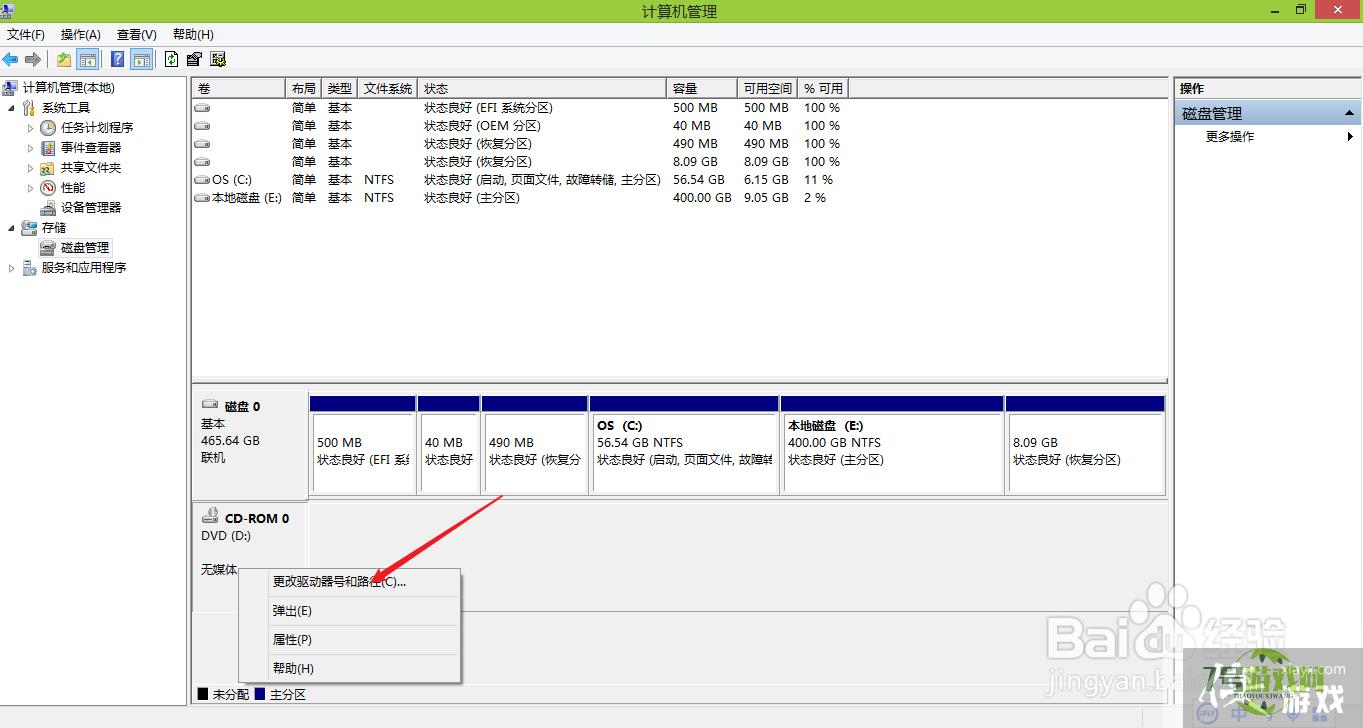The height and width of the screenshot is (728, 1363).
Task: Open the 文件(F) menu
Action: (x=26, y=35)
